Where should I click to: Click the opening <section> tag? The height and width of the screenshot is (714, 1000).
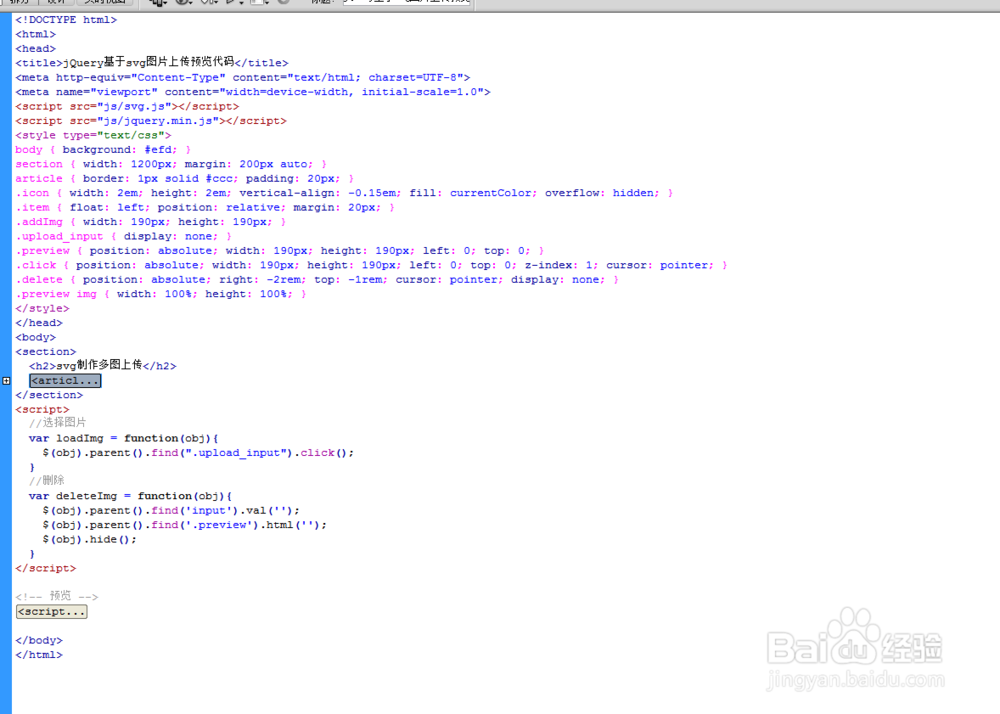point(46,352)
